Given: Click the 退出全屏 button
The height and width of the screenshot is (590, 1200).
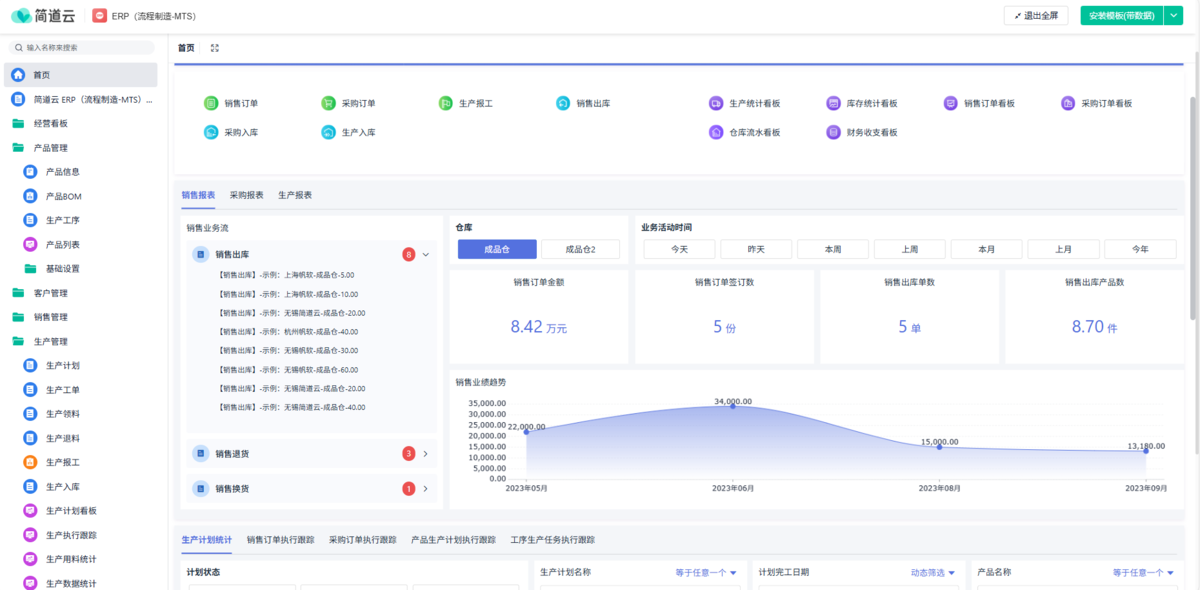Looking at the screenshot, I should coord(1036,16).
